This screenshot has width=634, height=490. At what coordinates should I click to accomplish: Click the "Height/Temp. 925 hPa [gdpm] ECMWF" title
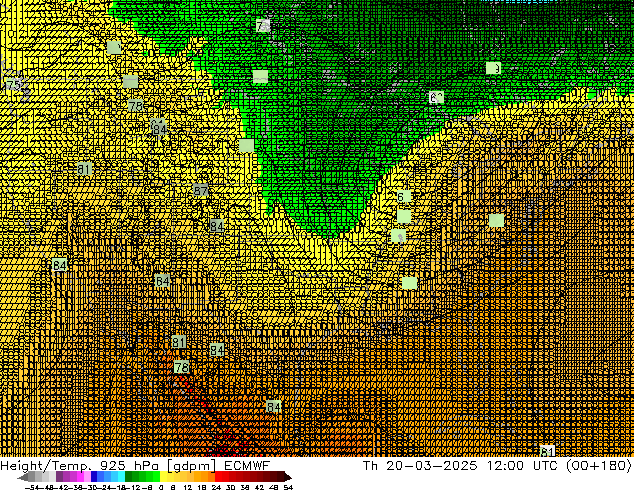pyautogui.click(x=135, y=465)
